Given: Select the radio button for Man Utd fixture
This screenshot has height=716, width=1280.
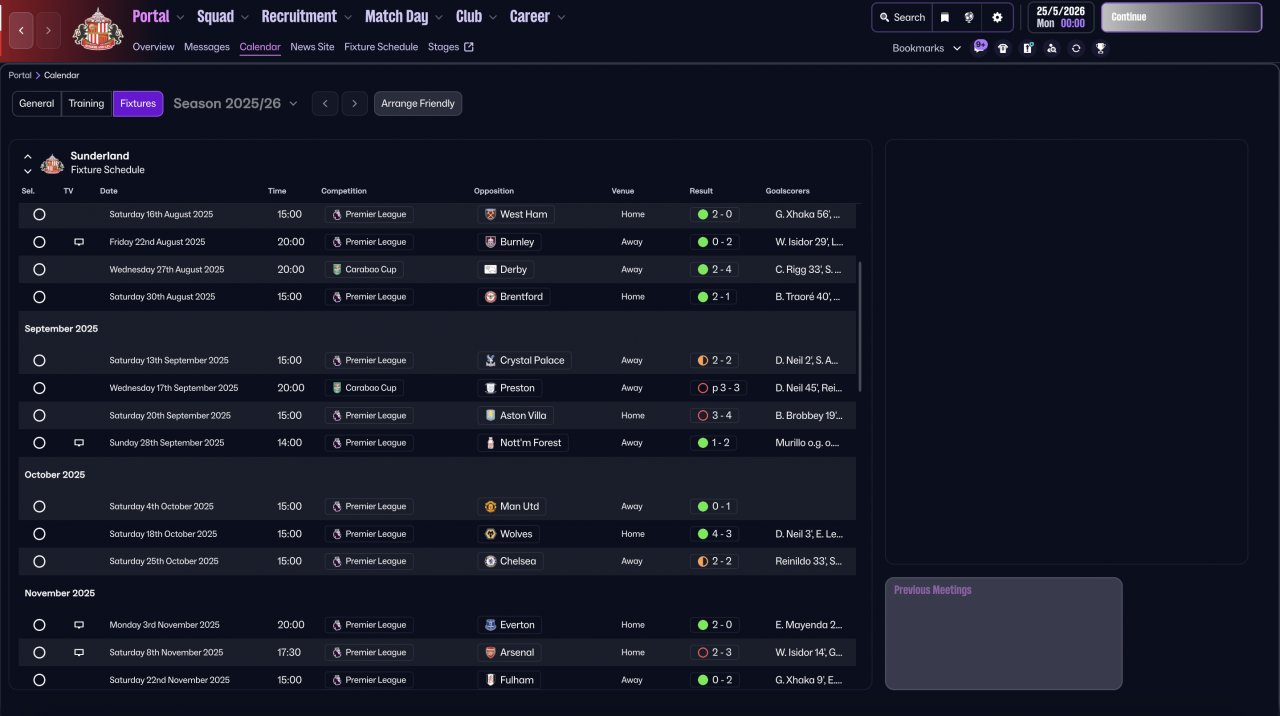Looking at the screenshot, I should click(x=39, y=507).
